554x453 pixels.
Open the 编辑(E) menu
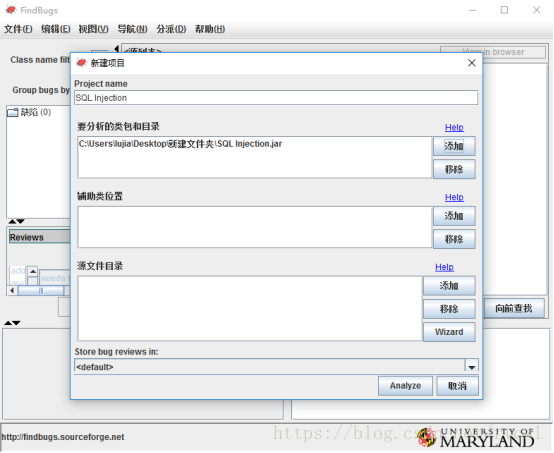55,29
